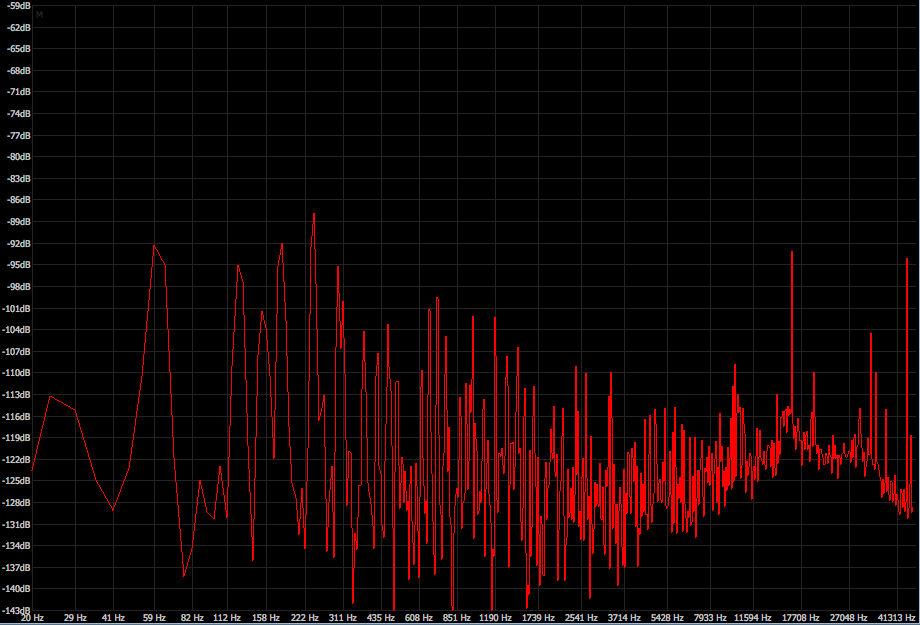This screenshot has height=625, width=920.
Task: Select the -80dB level label
Action: (x=18, y=157)
